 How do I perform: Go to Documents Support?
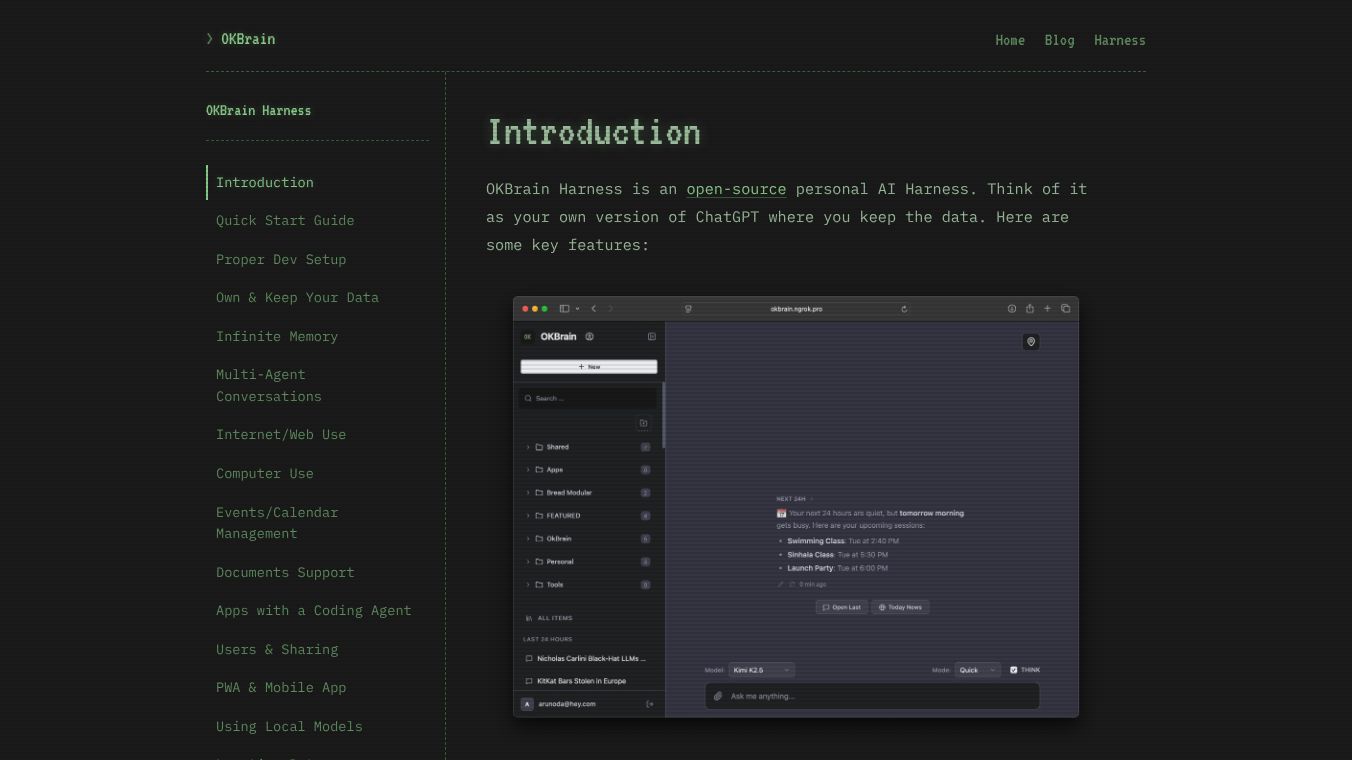(285, 572)
